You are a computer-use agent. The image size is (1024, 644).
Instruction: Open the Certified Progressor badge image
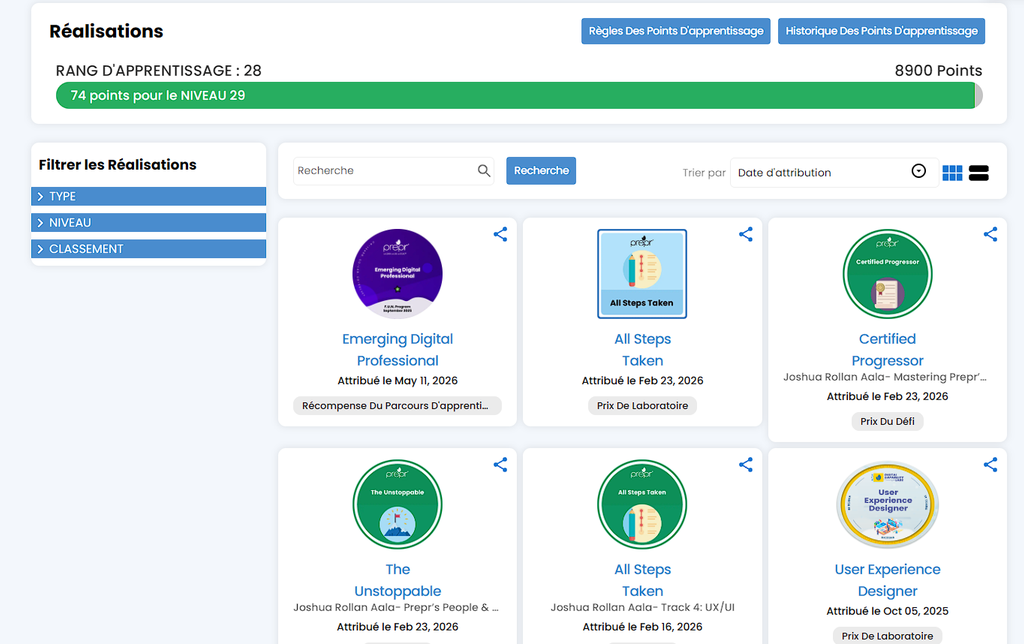[x=888, y=274]
